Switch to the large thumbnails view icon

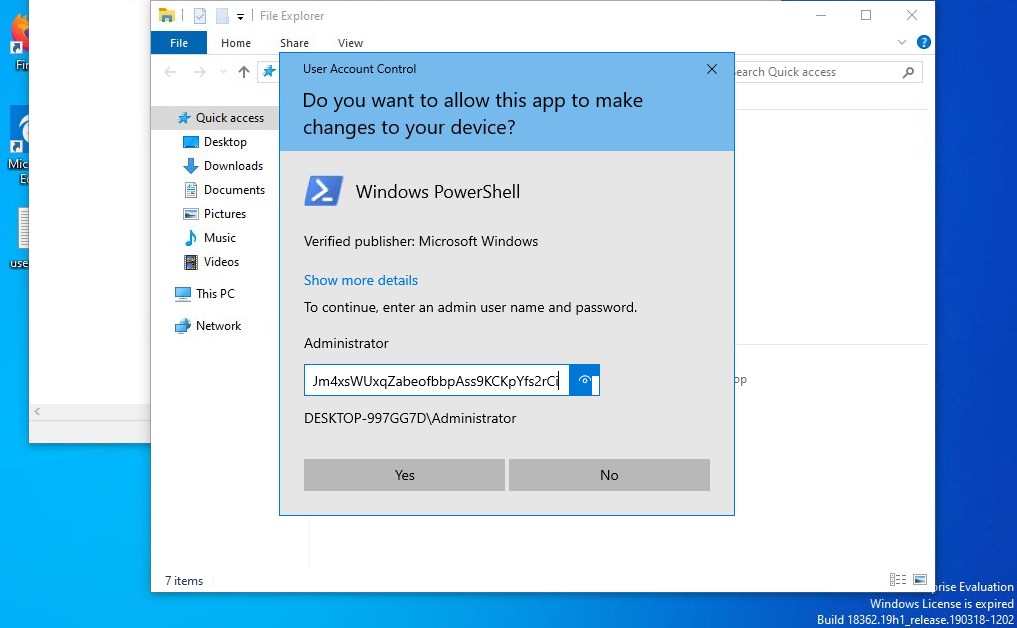pyautogui.click(x=919, y=580)
